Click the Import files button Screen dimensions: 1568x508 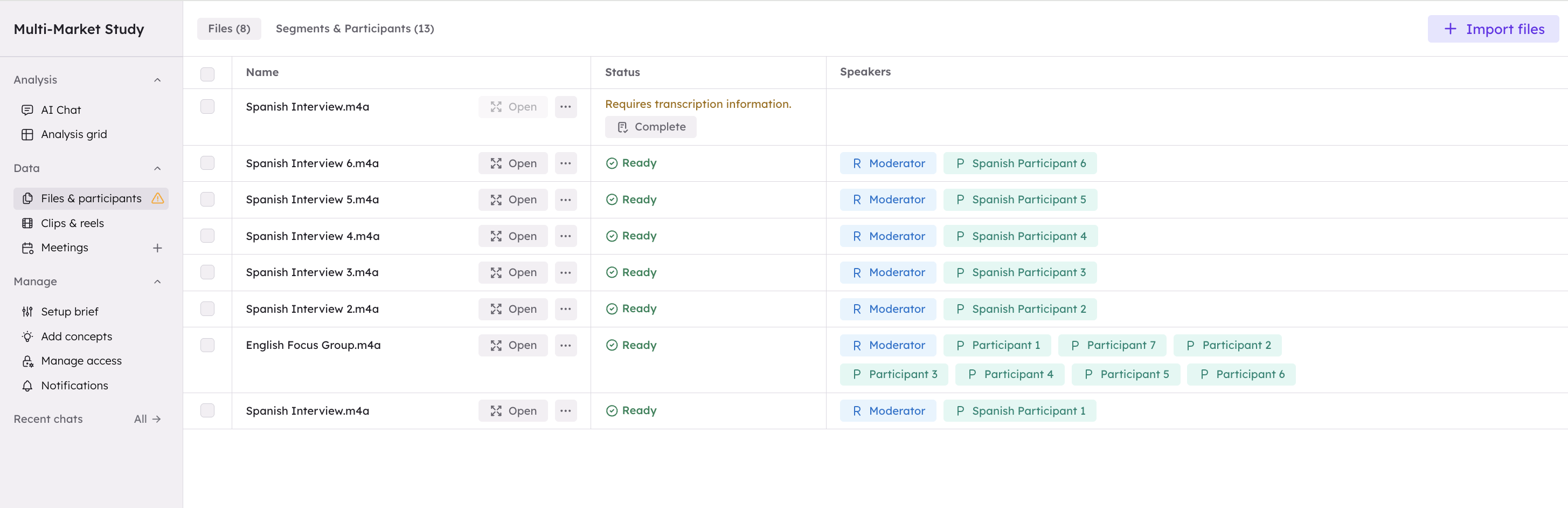coord(1493,29)
